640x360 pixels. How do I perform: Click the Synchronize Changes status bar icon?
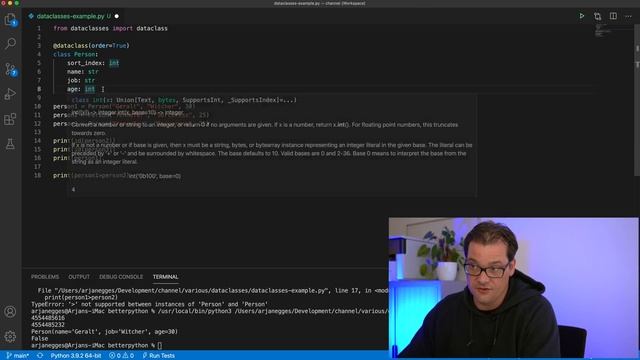40,356
